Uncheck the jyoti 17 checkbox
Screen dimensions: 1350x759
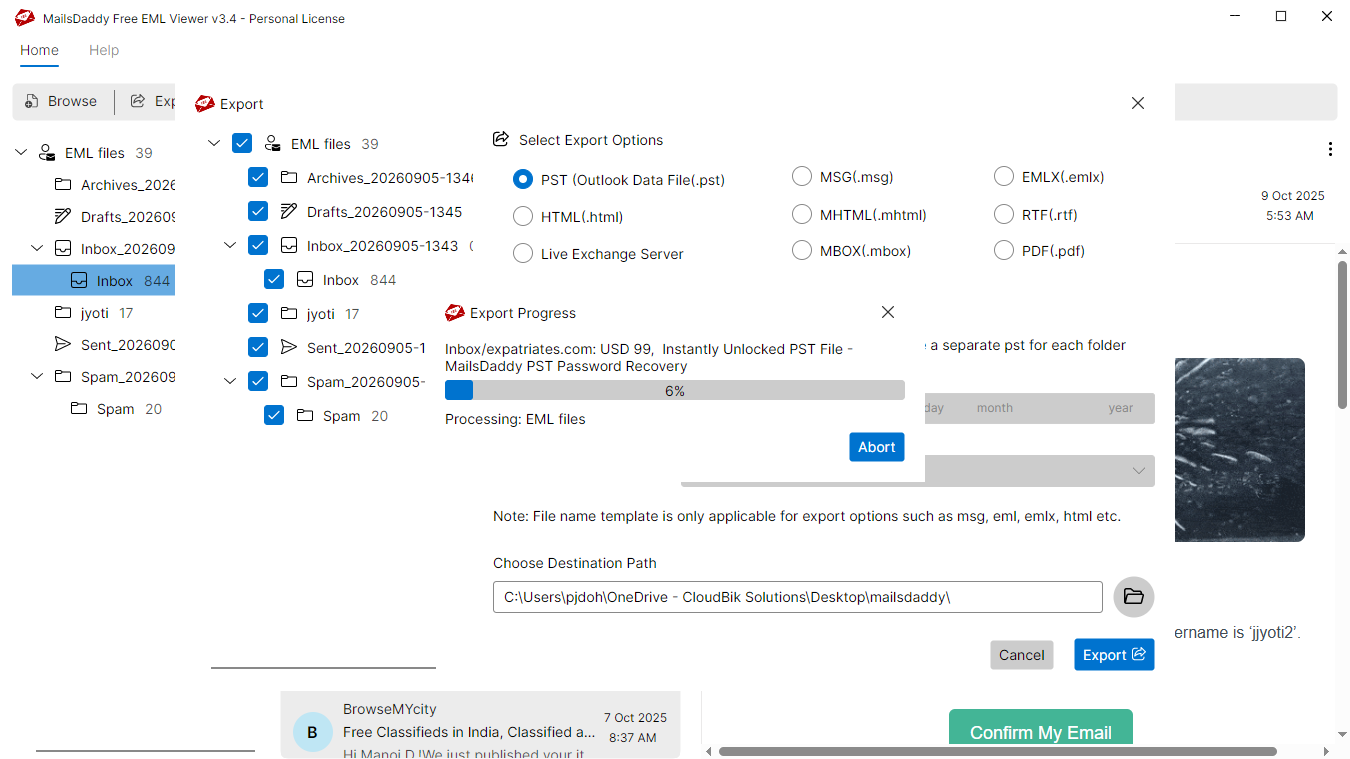click(x=258, y=313)
